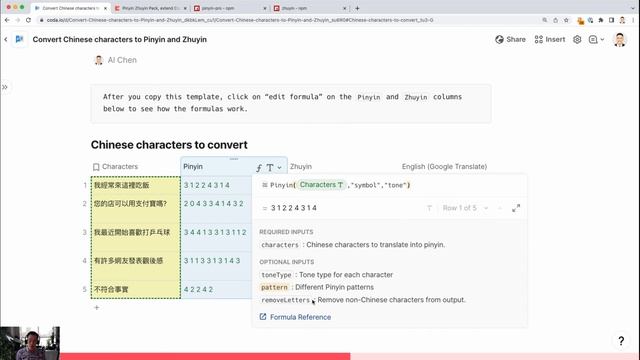
Task: Reload the page
Action: click(x=28, y=20)
